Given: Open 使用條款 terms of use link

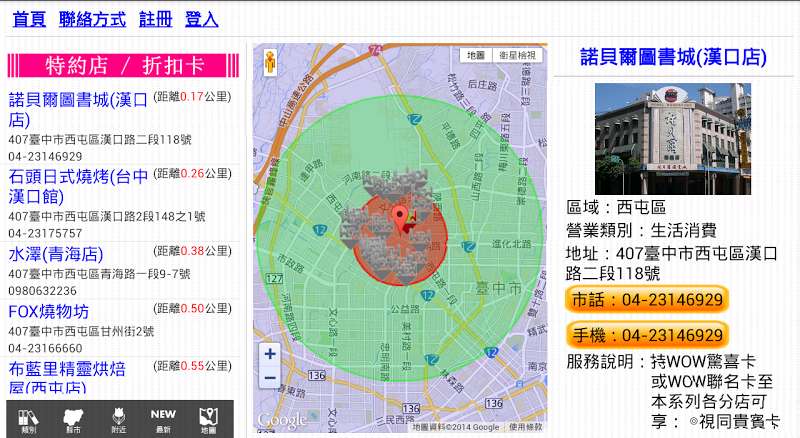Looking at the screenshot, I should [526, 427].
